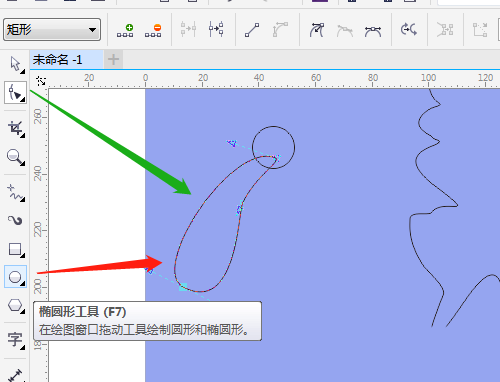This screenshot has height=382, width=500.
Task: Select the Shape tool
Action: (x=15, y=93)
